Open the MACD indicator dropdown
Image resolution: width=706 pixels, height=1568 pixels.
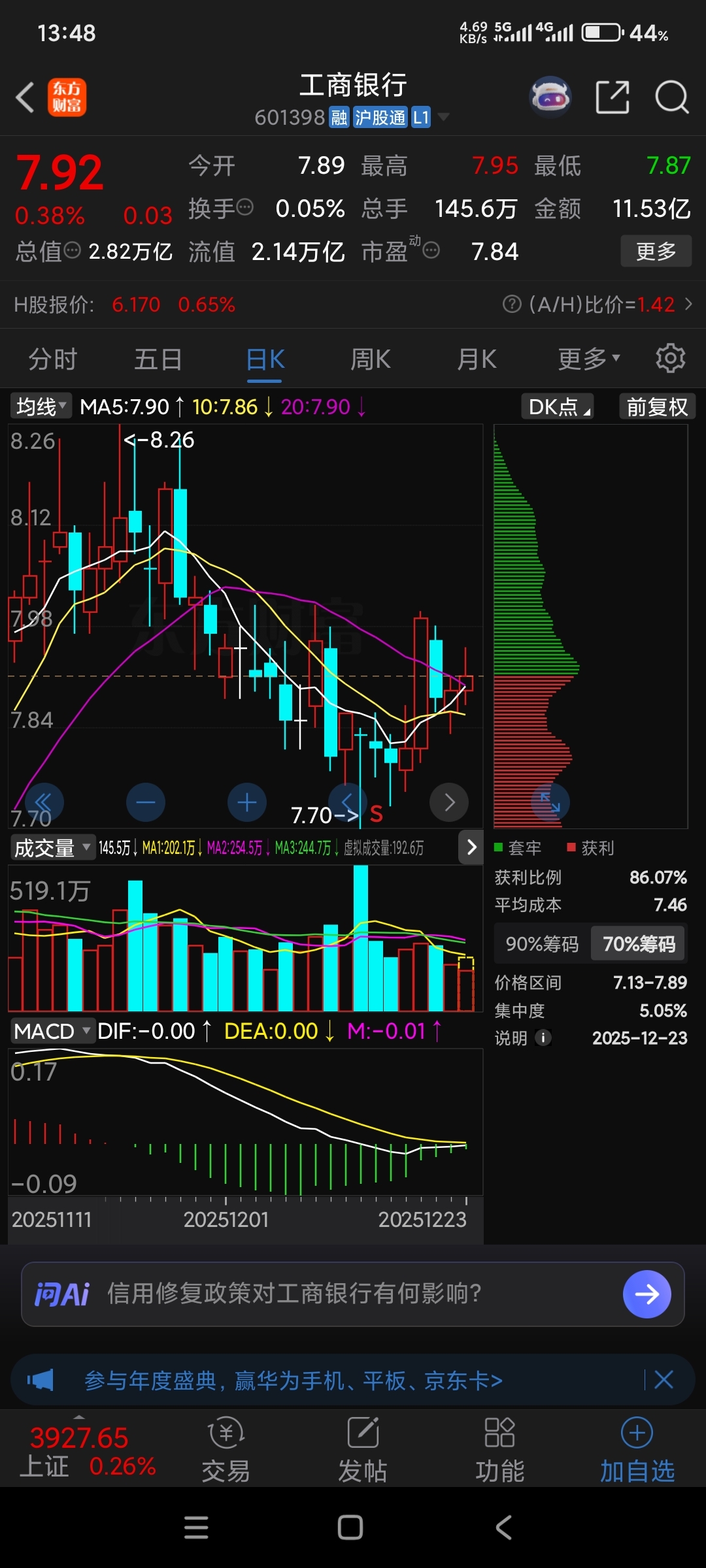pos(52,1031)
